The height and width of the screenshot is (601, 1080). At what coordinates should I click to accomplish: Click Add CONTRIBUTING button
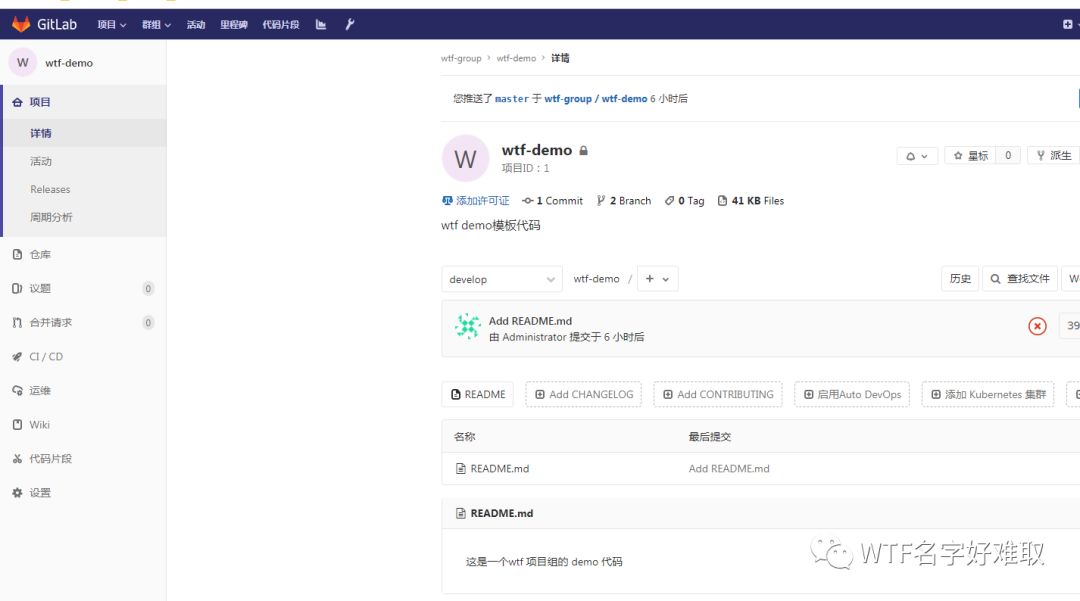pos(718,394)
